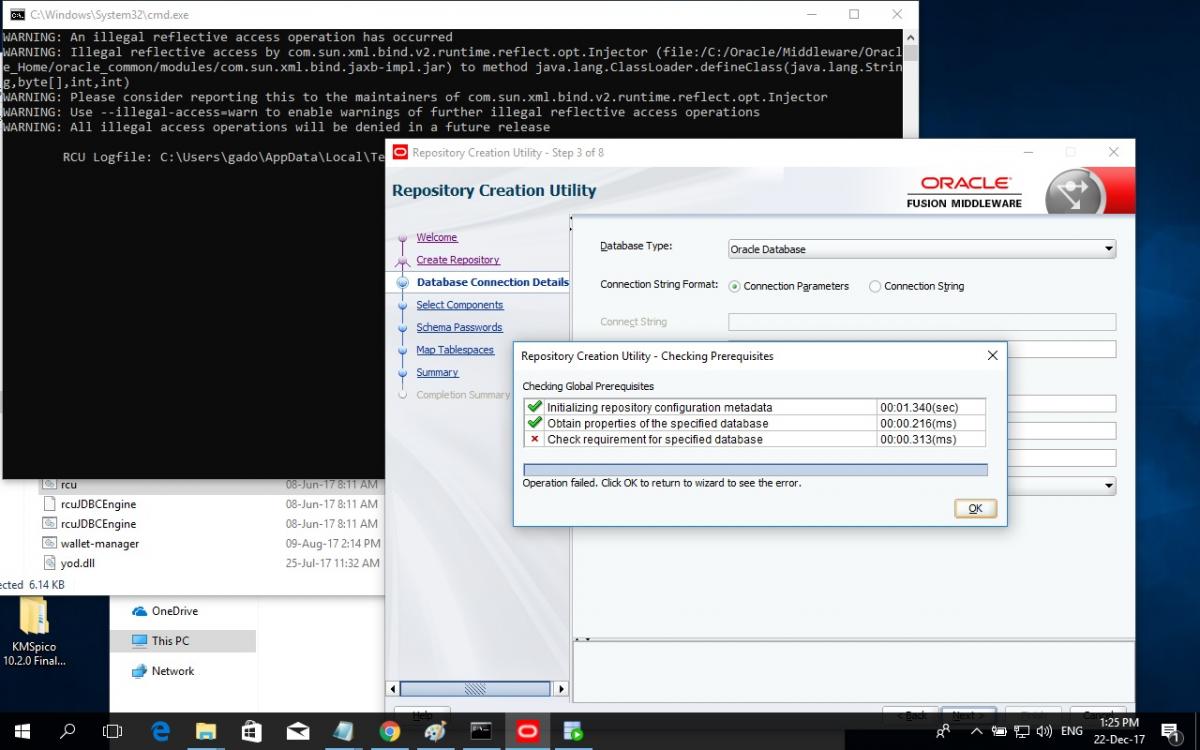Viewport: 1200px width, 750px height.
Task: Open Microsoft Edge from the taskbar
Action: [x=160, y=731]
